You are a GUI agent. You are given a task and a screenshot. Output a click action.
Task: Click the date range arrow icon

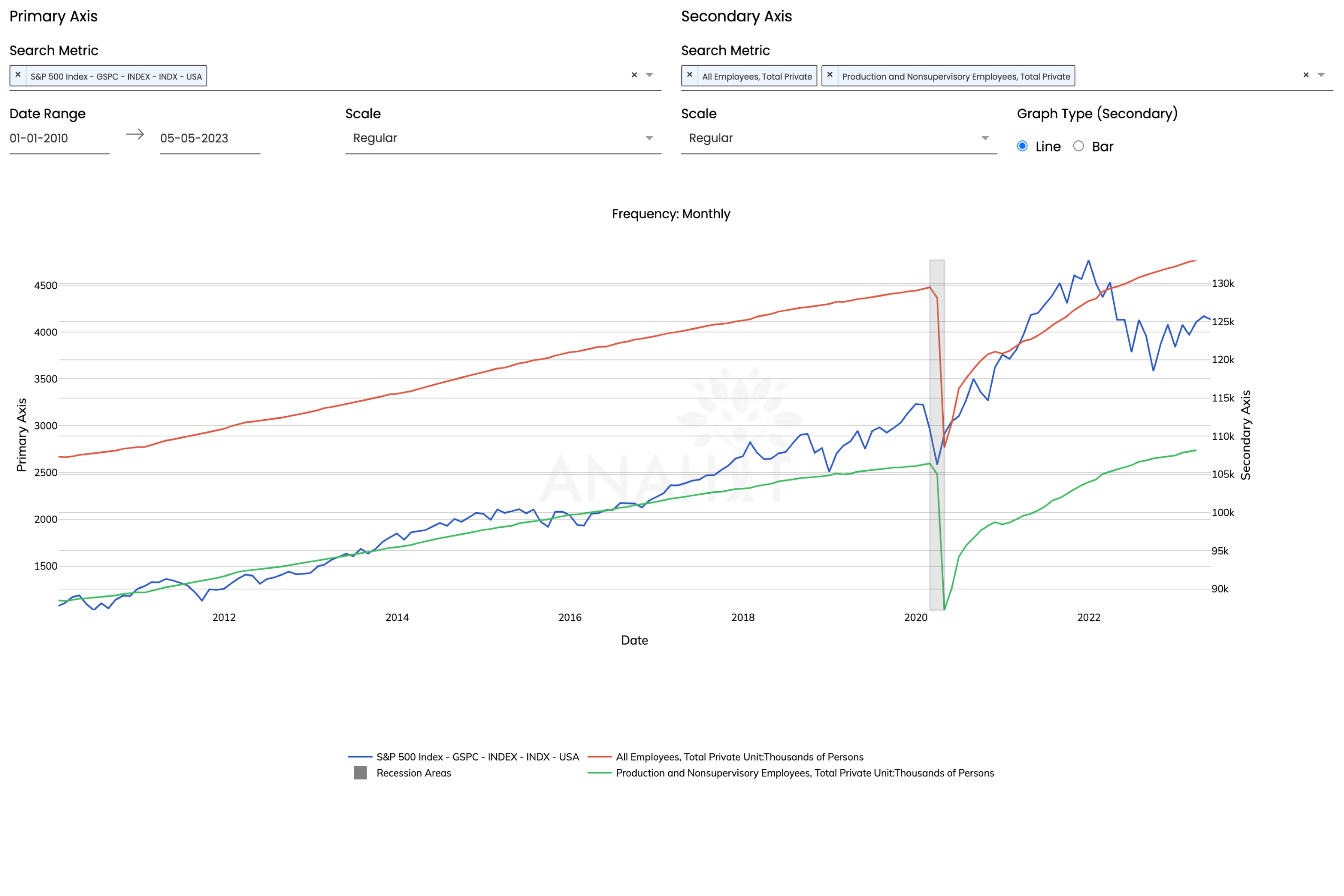tap(135, 134)
